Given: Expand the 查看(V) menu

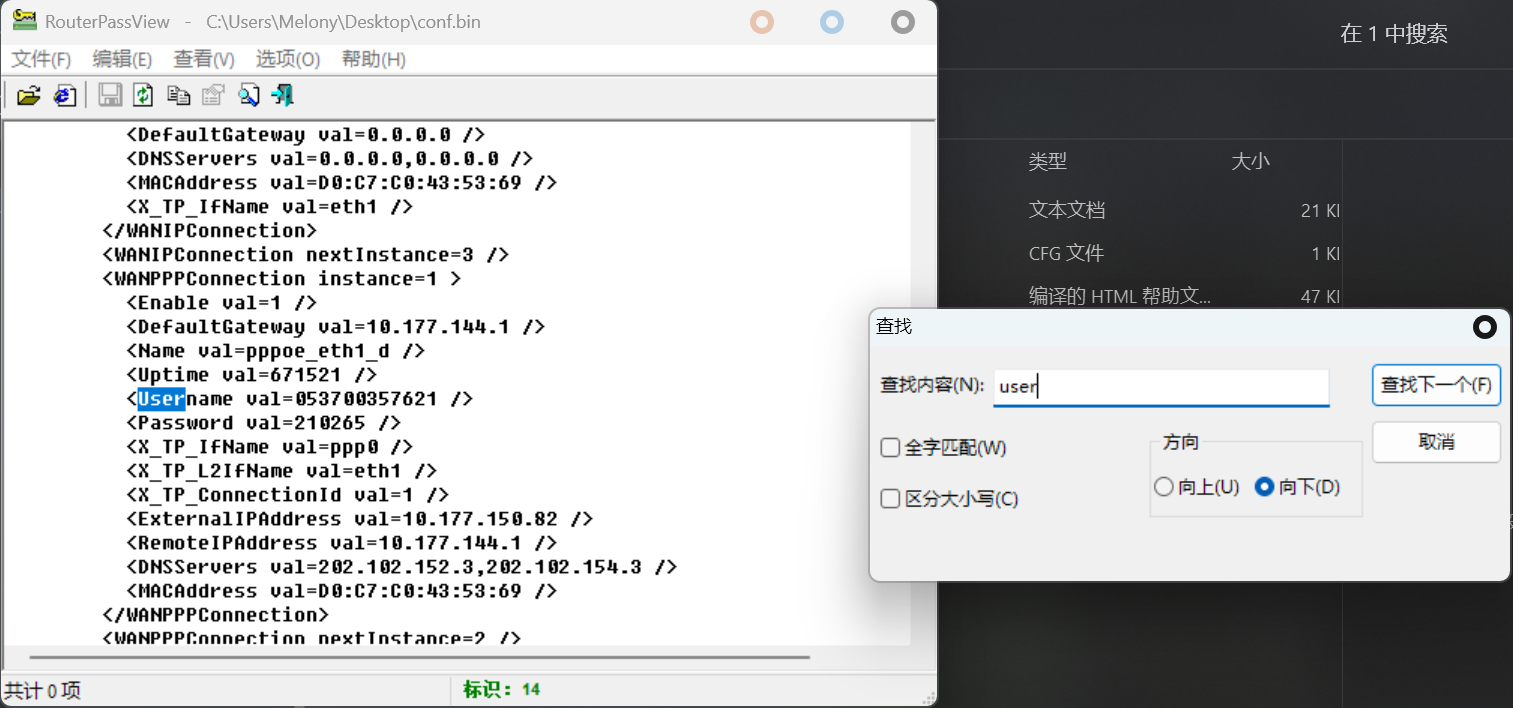Looking at the screenshot, I should pos(204,59).
